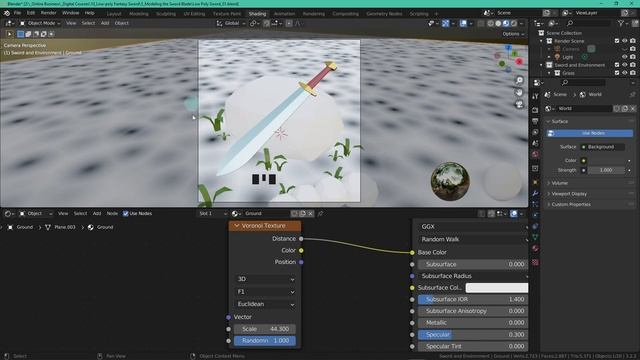Click the viewport zoom magnifier gizmo
Screen dimensions: 640x360
(519, 80)
